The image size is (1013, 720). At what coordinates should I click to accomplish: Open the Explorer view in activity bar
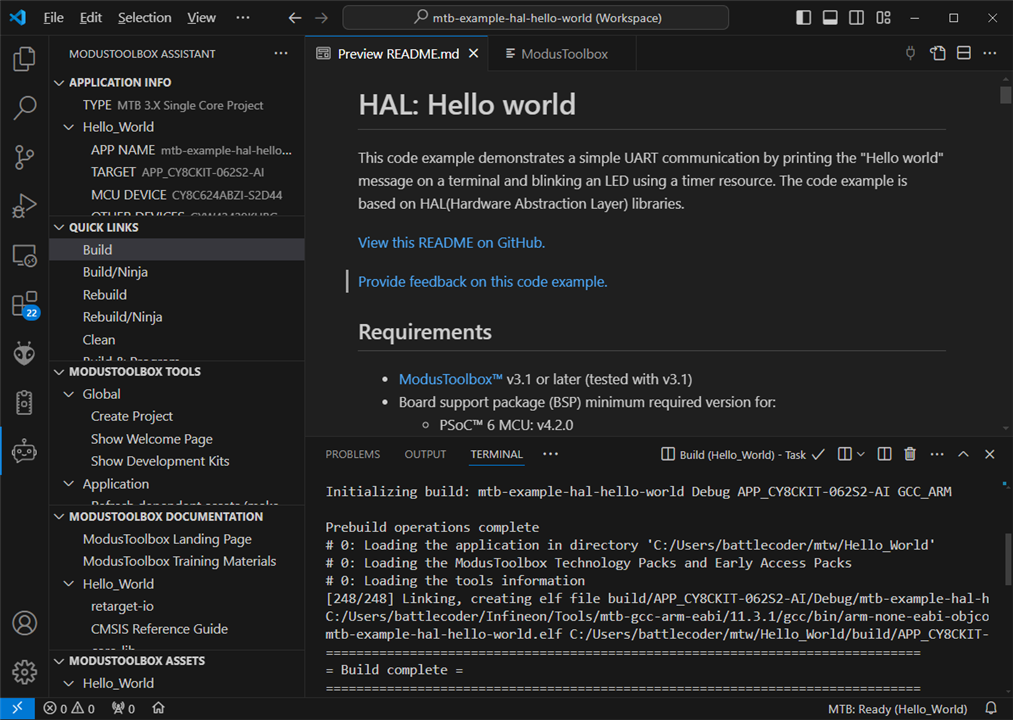(24, 60)
